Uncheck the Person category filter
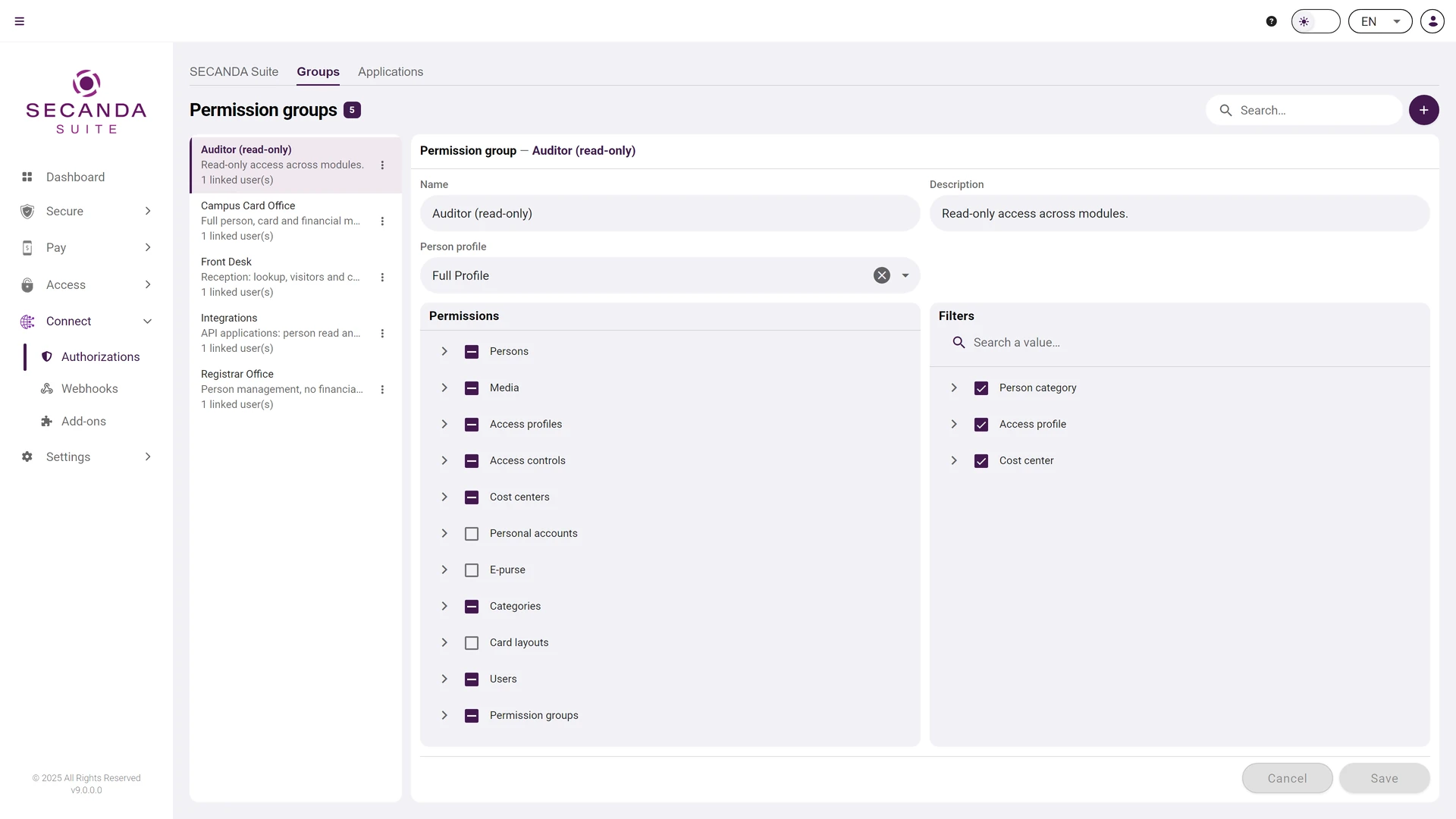 981,388
